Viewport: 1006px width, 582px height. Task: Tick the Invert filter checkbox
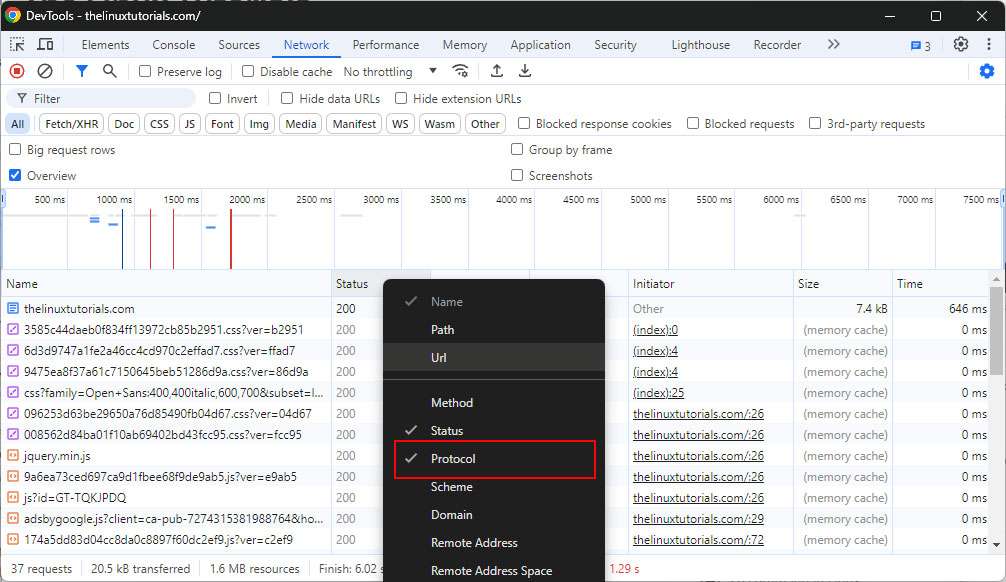pyautogui.click(x=215, y=98)
